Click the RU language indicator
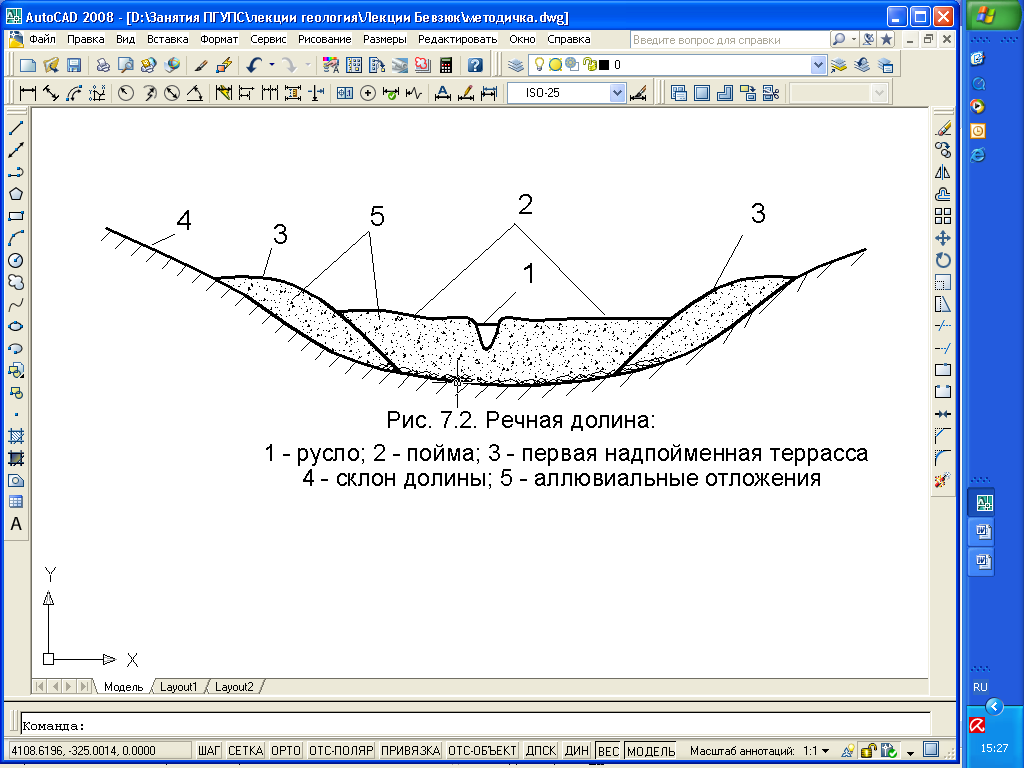Image resolution: width=1024 pixels, height=768 pixels. point(980,687)
